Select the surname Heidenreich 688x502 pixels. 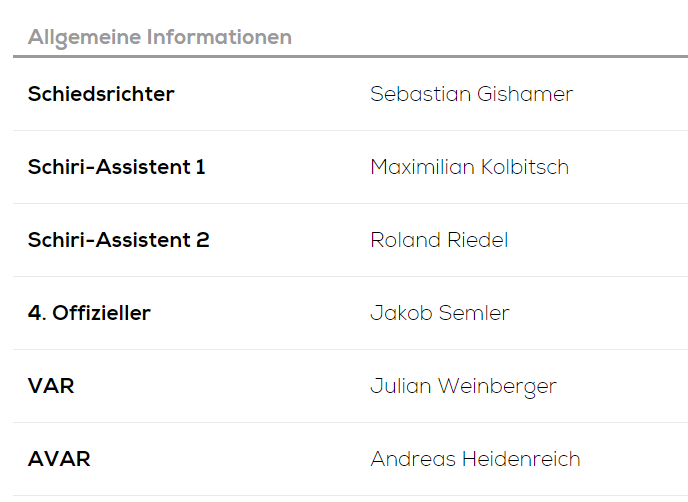(x=521, y=459)
